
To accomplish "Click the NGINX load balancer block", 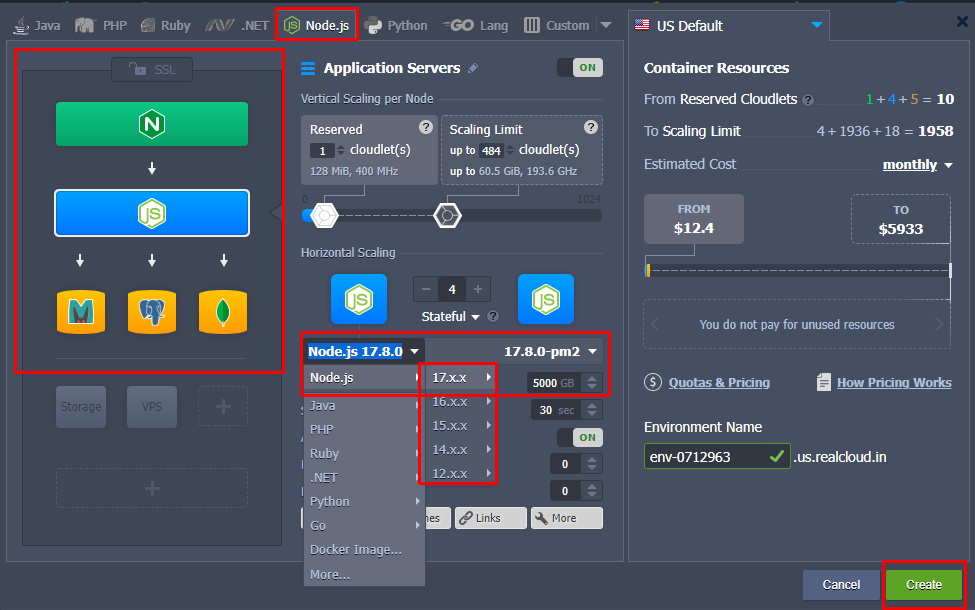I will [152, 124].
